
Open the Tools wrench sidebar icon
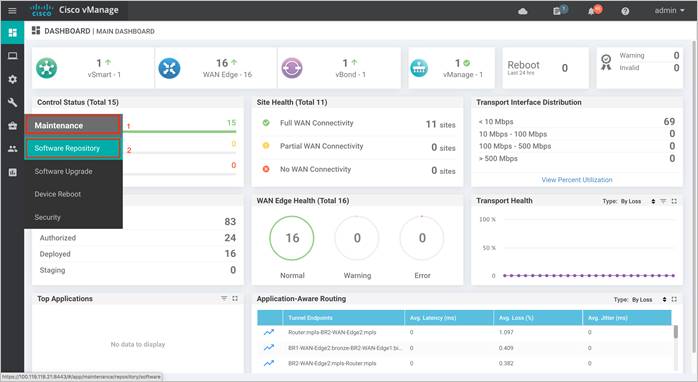12,102
